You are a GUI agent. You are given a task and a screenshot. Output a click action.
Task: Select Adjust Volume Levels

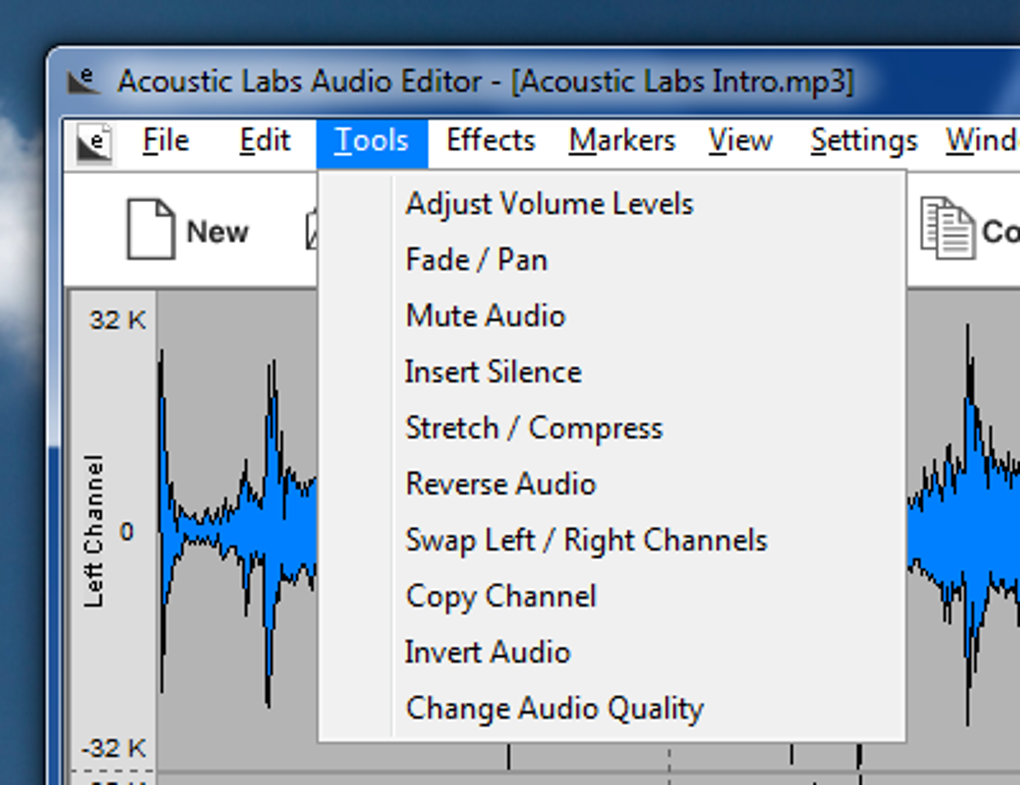[x=549, y=204]
